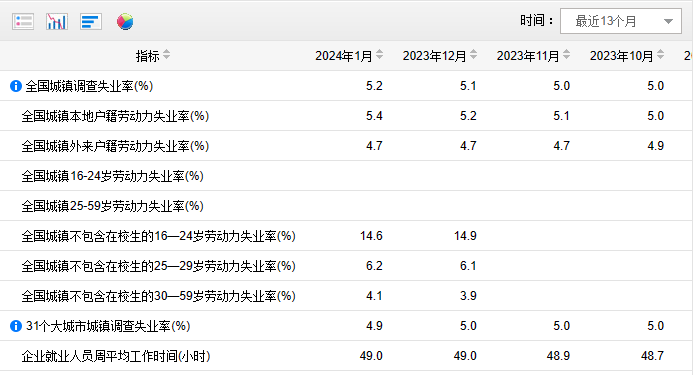Open pie chart view icon

coord(125,21)
